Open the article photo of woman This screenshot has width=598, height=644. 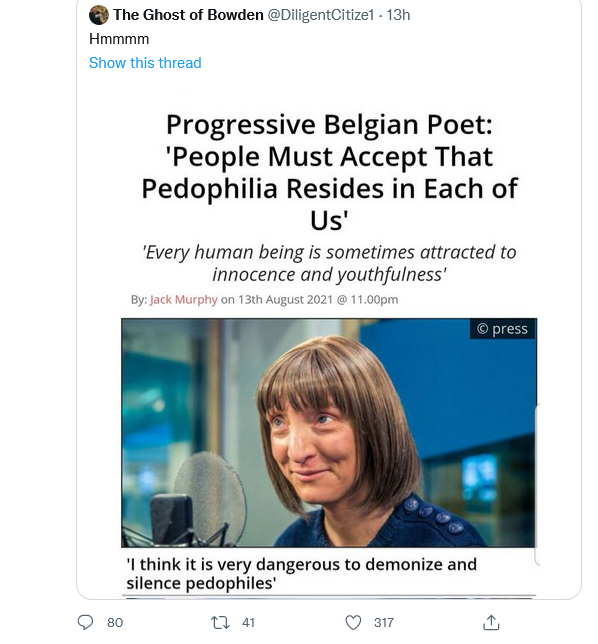[x=329, y=432]
